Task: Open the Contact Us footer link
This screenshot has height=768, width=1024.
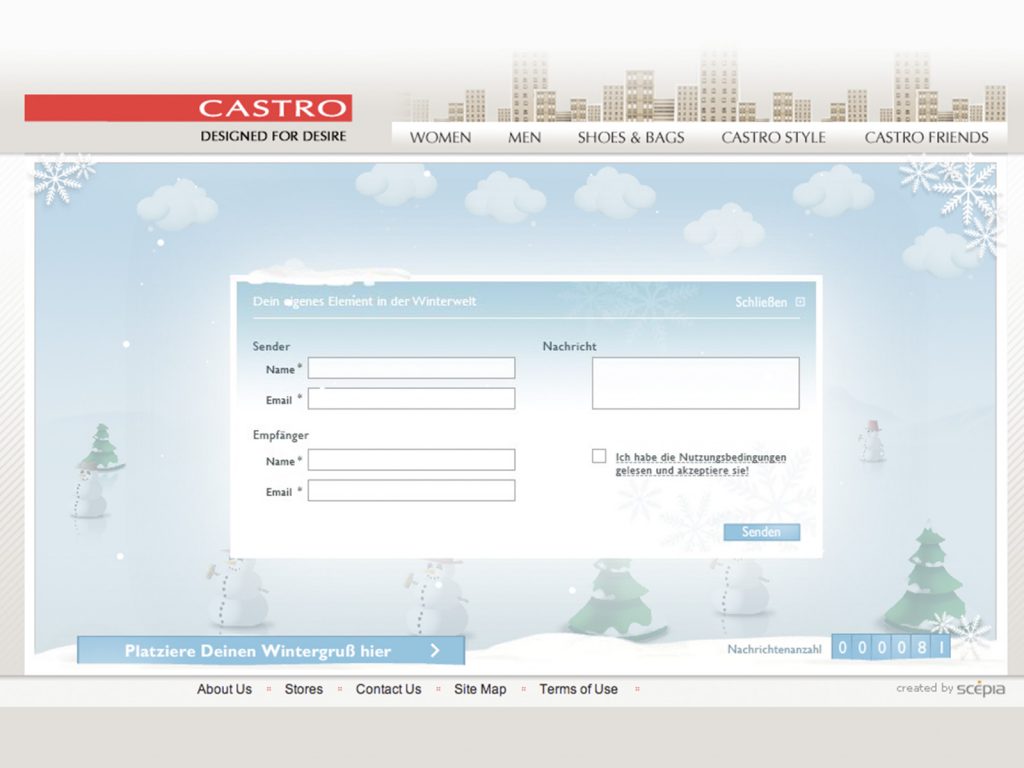Action: 389,689
